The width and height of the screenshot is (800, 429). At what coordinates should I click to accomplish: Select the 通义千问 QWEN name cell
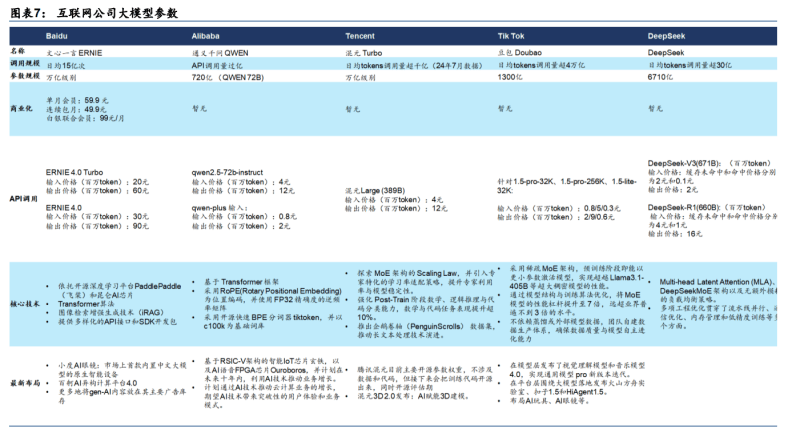(x=220, y=53)
